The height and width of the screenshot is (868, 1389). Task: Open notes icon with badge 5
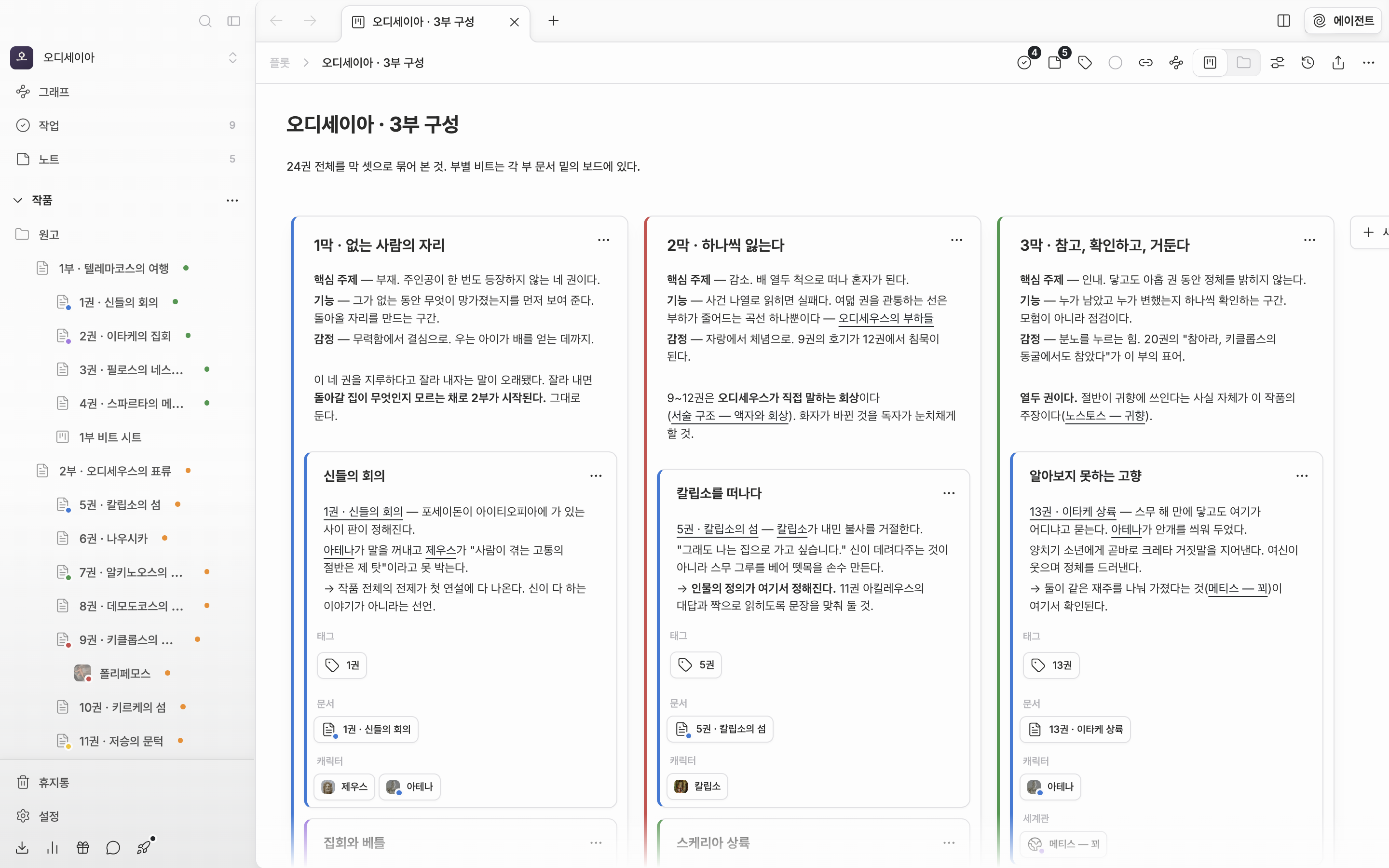[1055, 62]
